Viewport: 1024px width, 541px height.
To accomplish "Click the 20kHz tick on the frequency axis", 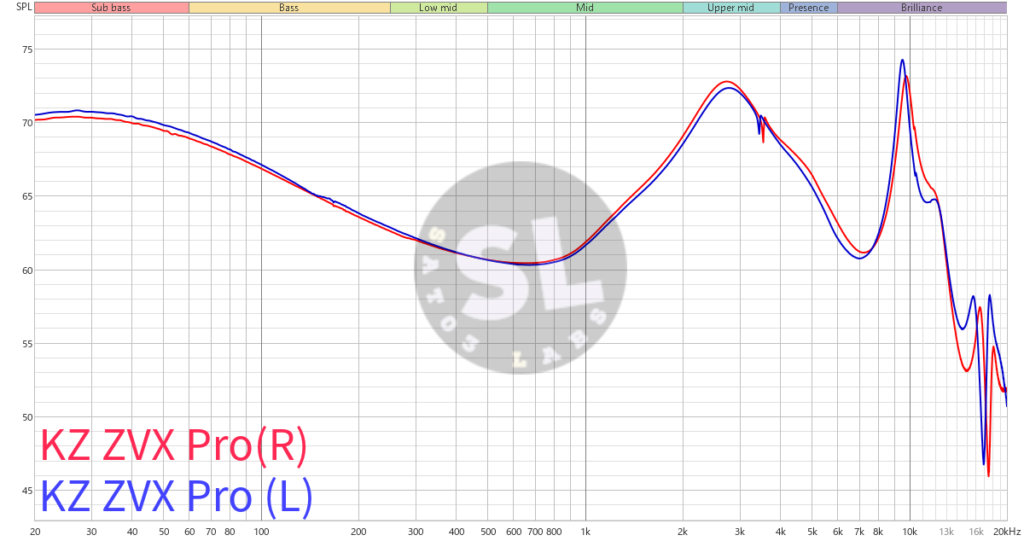I will 1006,532.
